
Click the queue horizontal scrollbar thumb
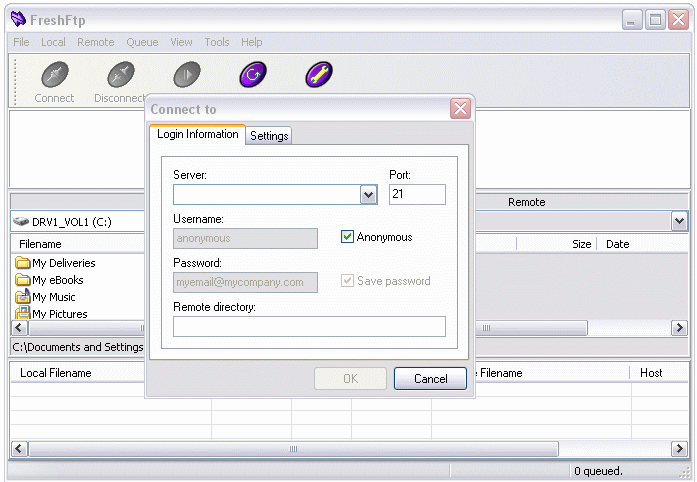293,449
